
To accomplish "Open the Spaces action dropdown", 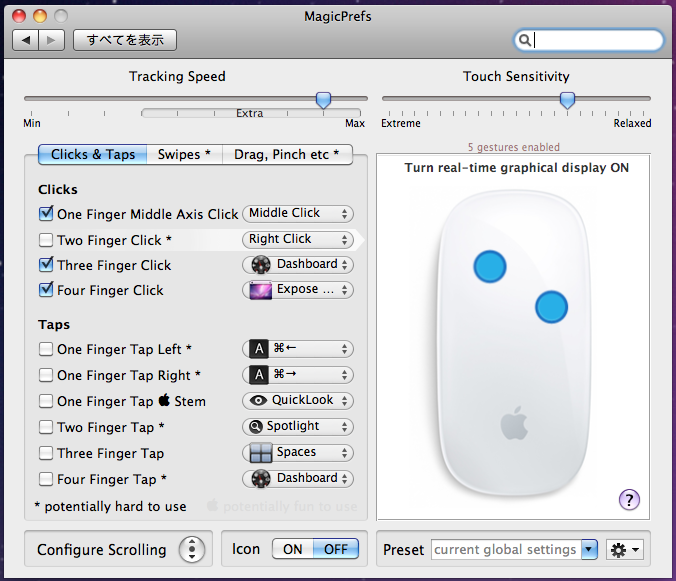I will [x=298, y=452].
